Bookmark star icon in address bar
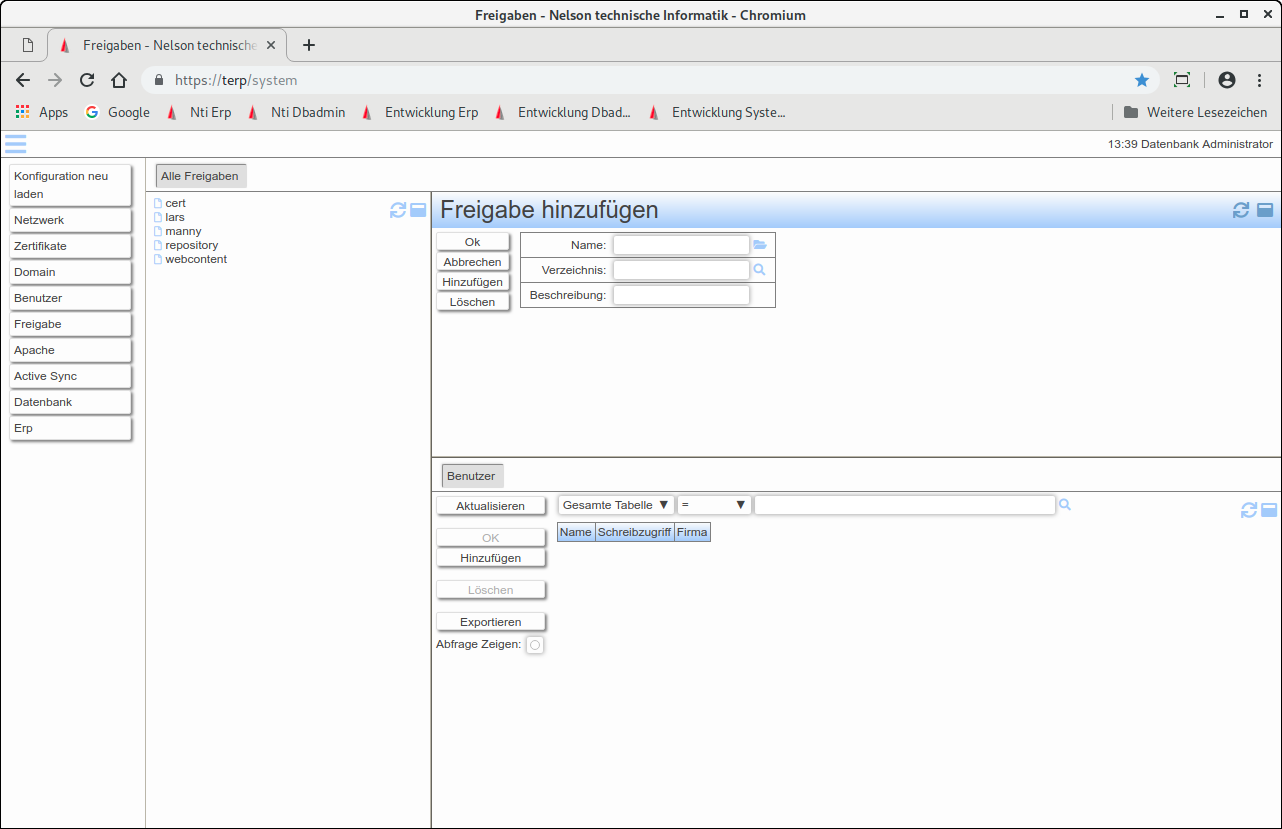 coord(1141,80)
